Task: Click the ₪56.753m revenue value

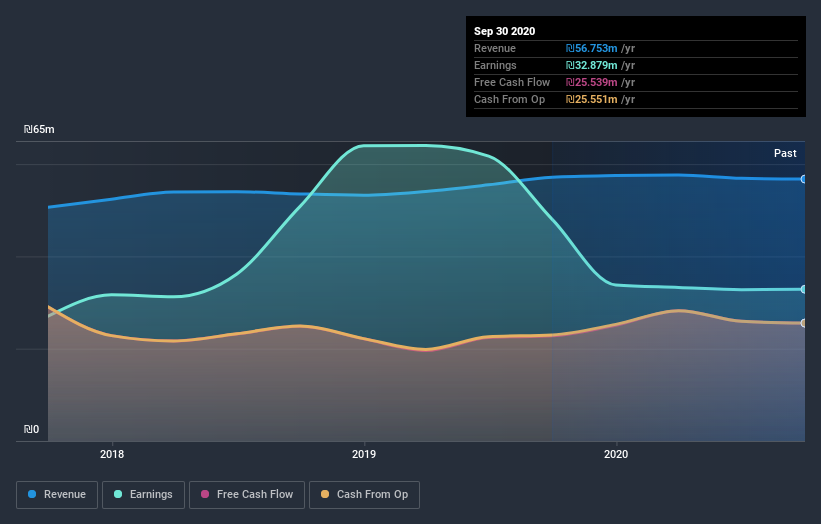Action: [591, 48]
